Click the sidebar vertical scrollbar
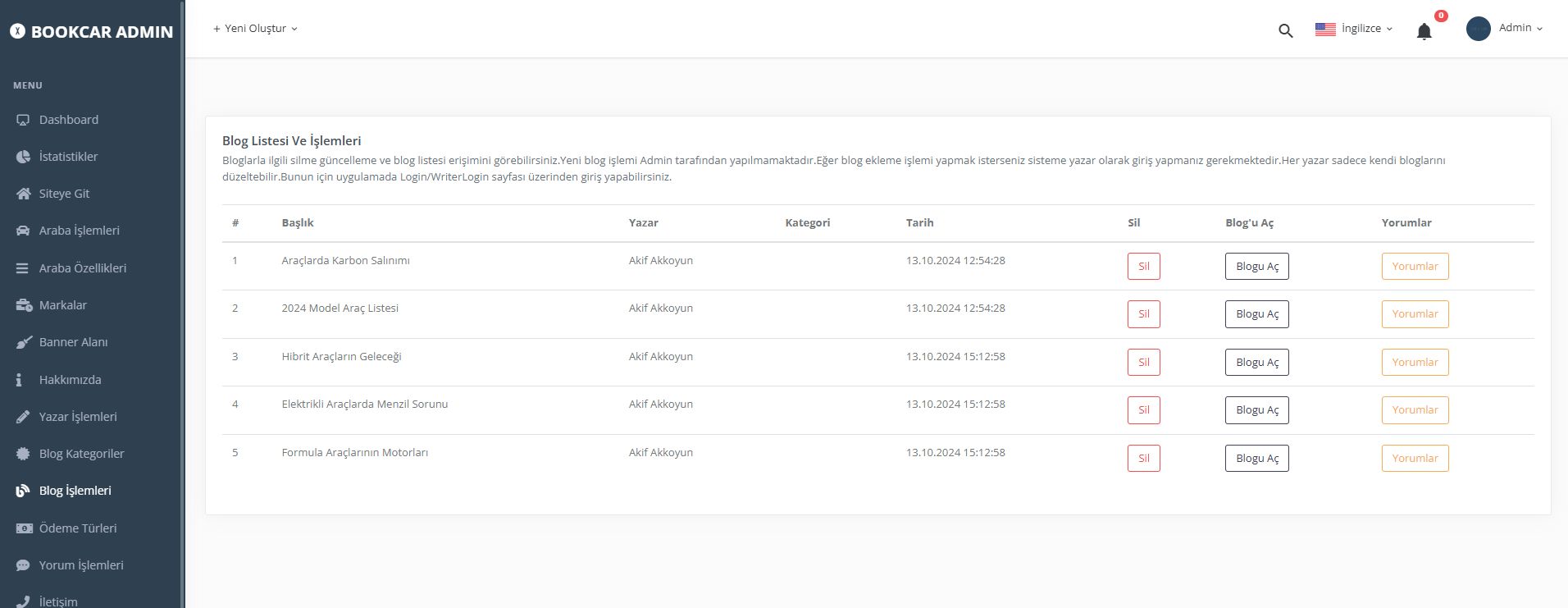This screenshot has width=1568, height=608. [x=182, y=304]
